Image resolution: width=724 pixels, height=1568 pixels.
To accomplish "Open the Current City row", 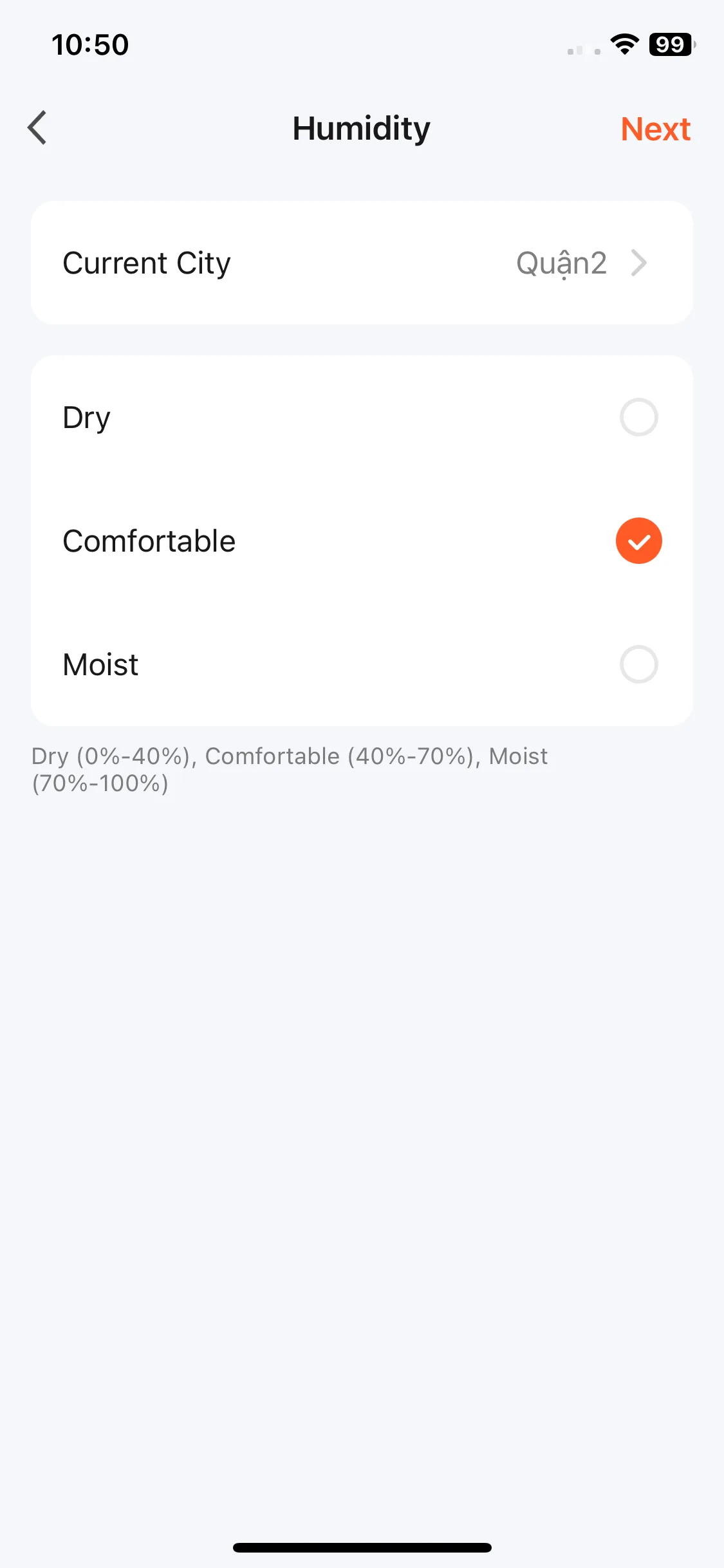I will [362, 263].
